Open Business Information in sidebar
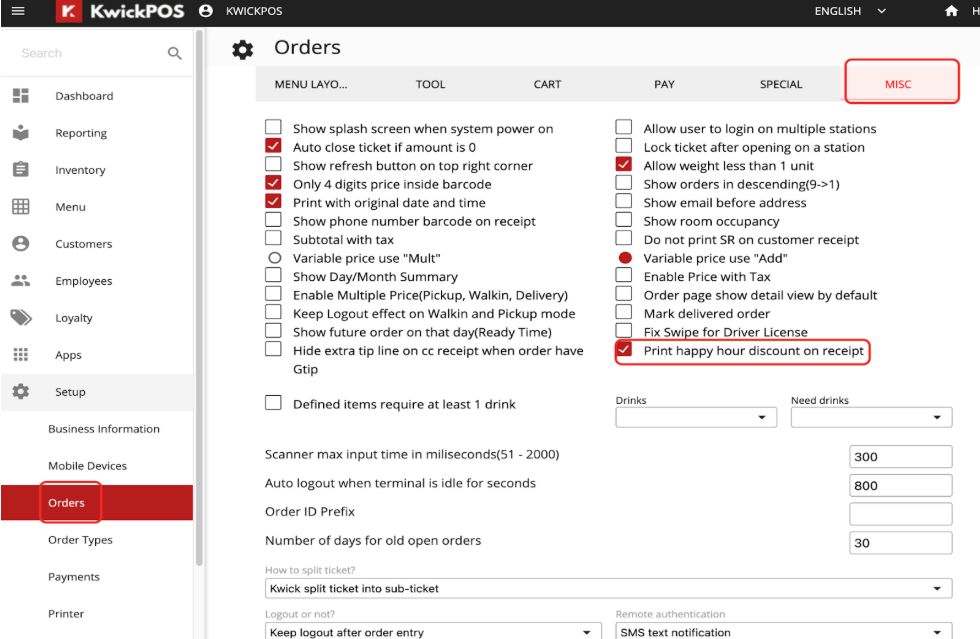The image size is (980, 639). pos(104,429)
